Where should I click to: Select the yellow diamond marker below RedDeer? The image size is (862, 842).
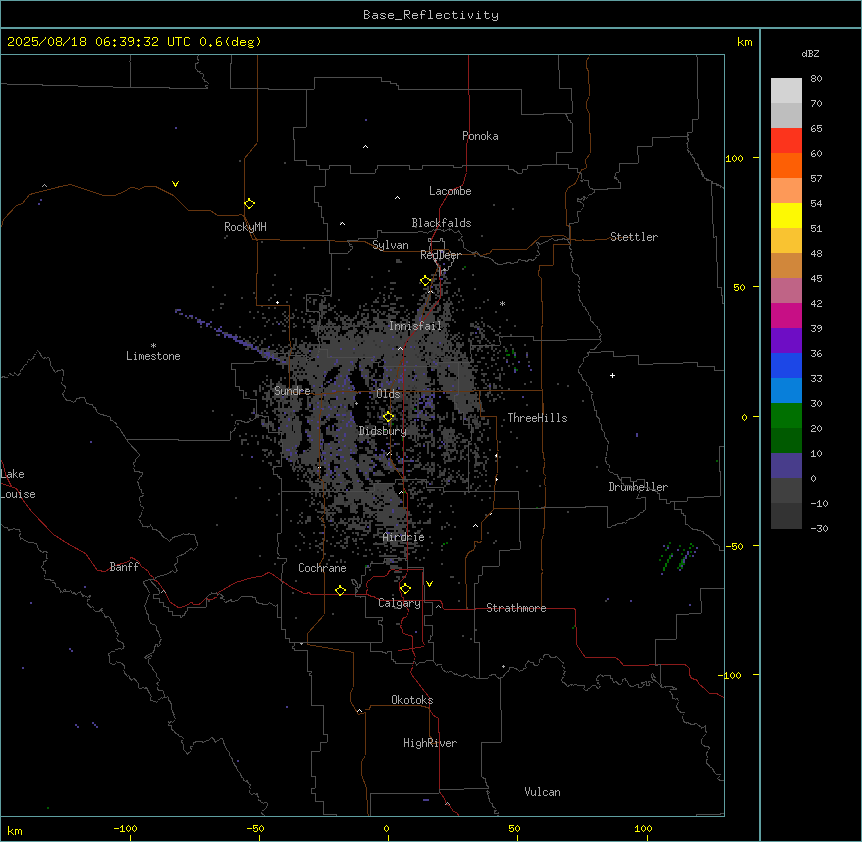coord(426,281)
